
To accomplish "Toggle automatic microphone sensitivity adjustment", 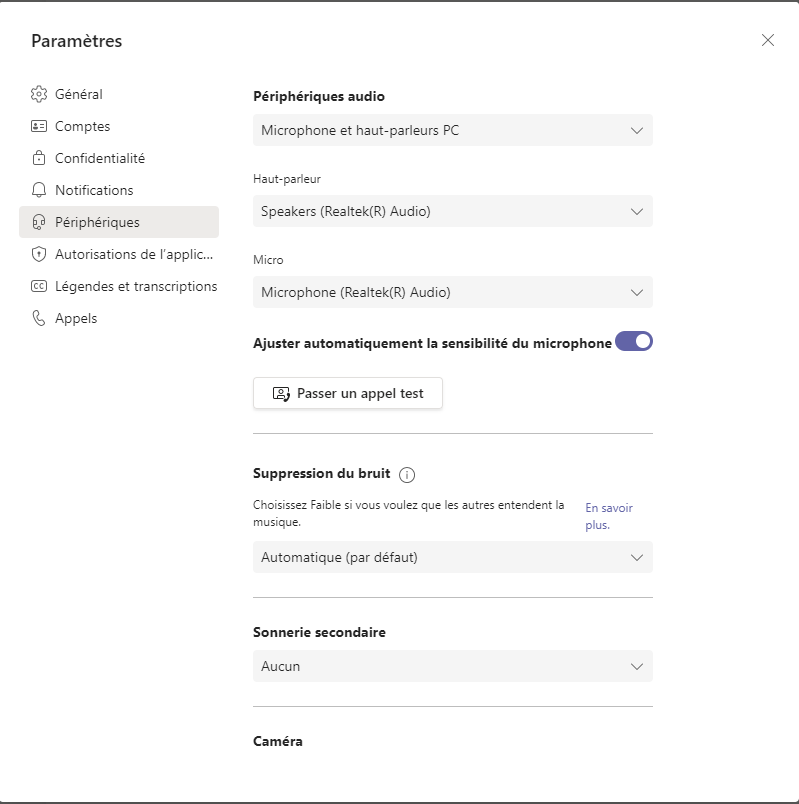I will 634,341.
